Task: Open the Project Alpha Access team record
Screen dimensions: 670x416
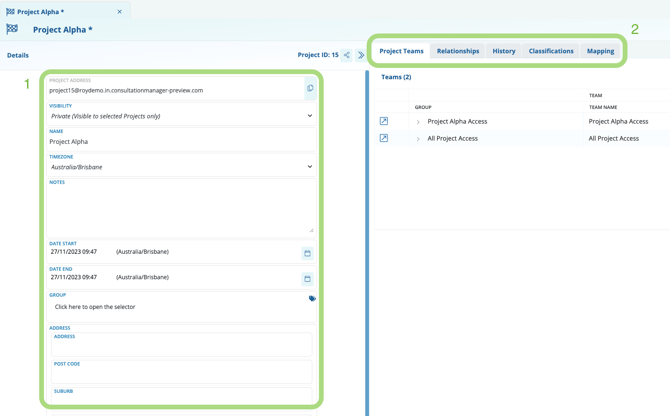Action: (x=384, y=121)
